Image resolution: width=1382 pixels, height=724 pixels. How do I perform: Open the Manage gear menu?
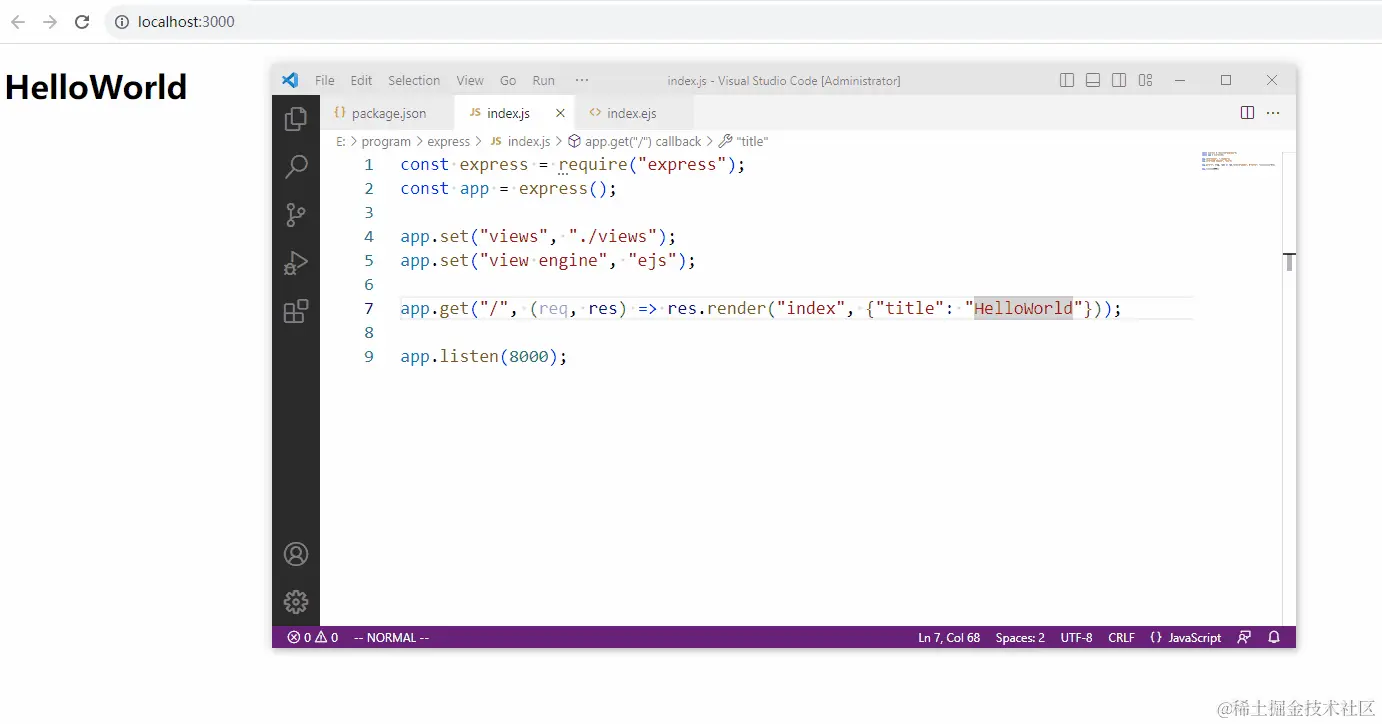(296, 602)
